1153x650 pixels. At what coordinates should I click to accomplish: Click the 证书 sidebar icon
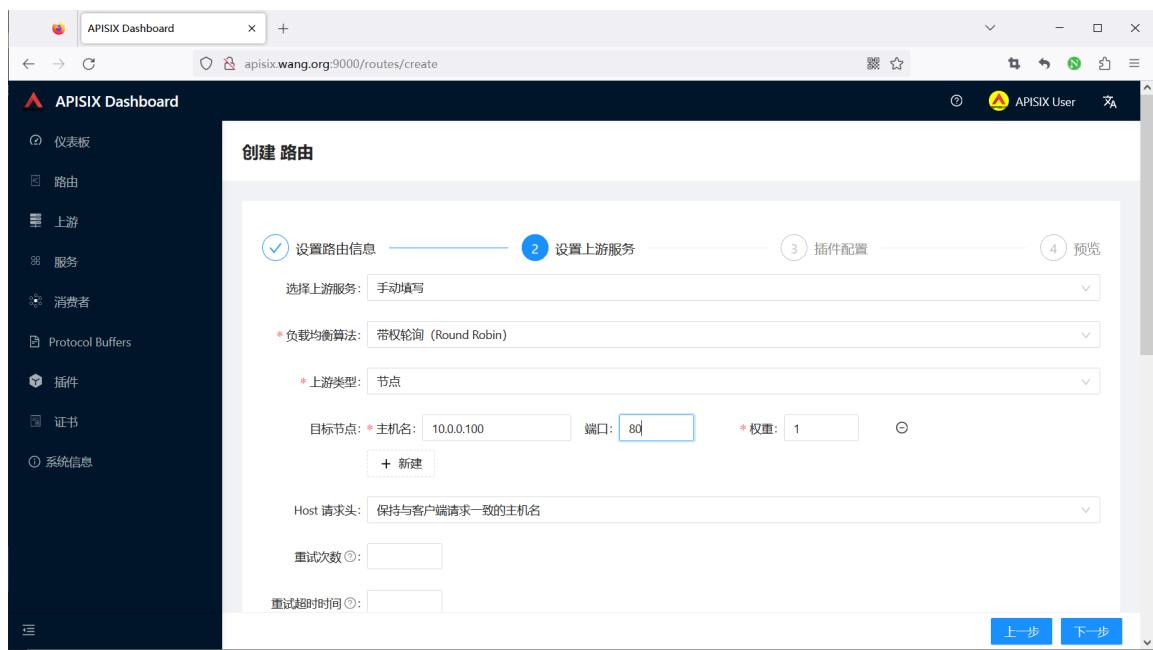click(35, 421)
